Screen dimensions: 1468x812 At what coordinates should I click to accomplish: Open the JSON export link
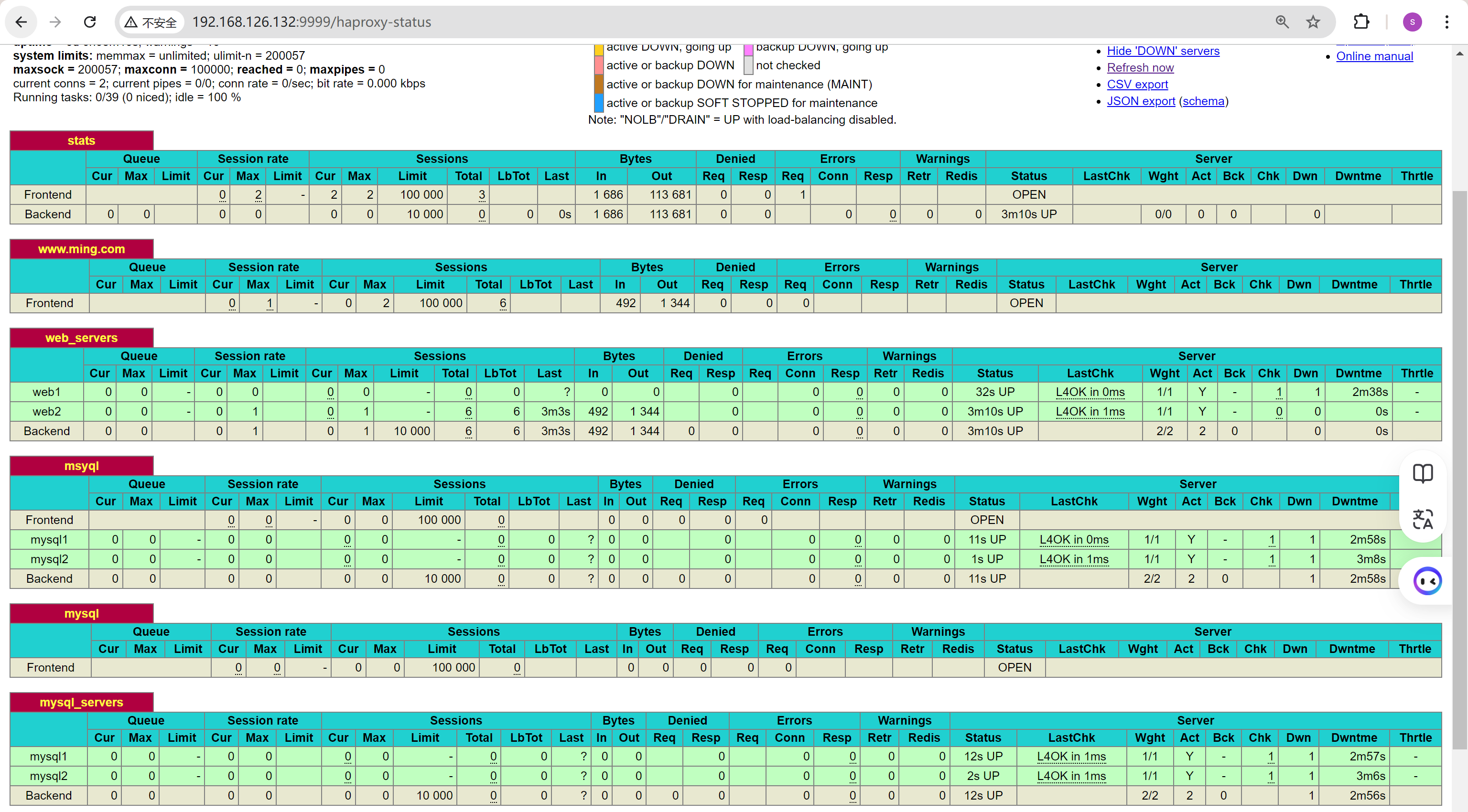pyautogui.click(x=1140, y=101)
